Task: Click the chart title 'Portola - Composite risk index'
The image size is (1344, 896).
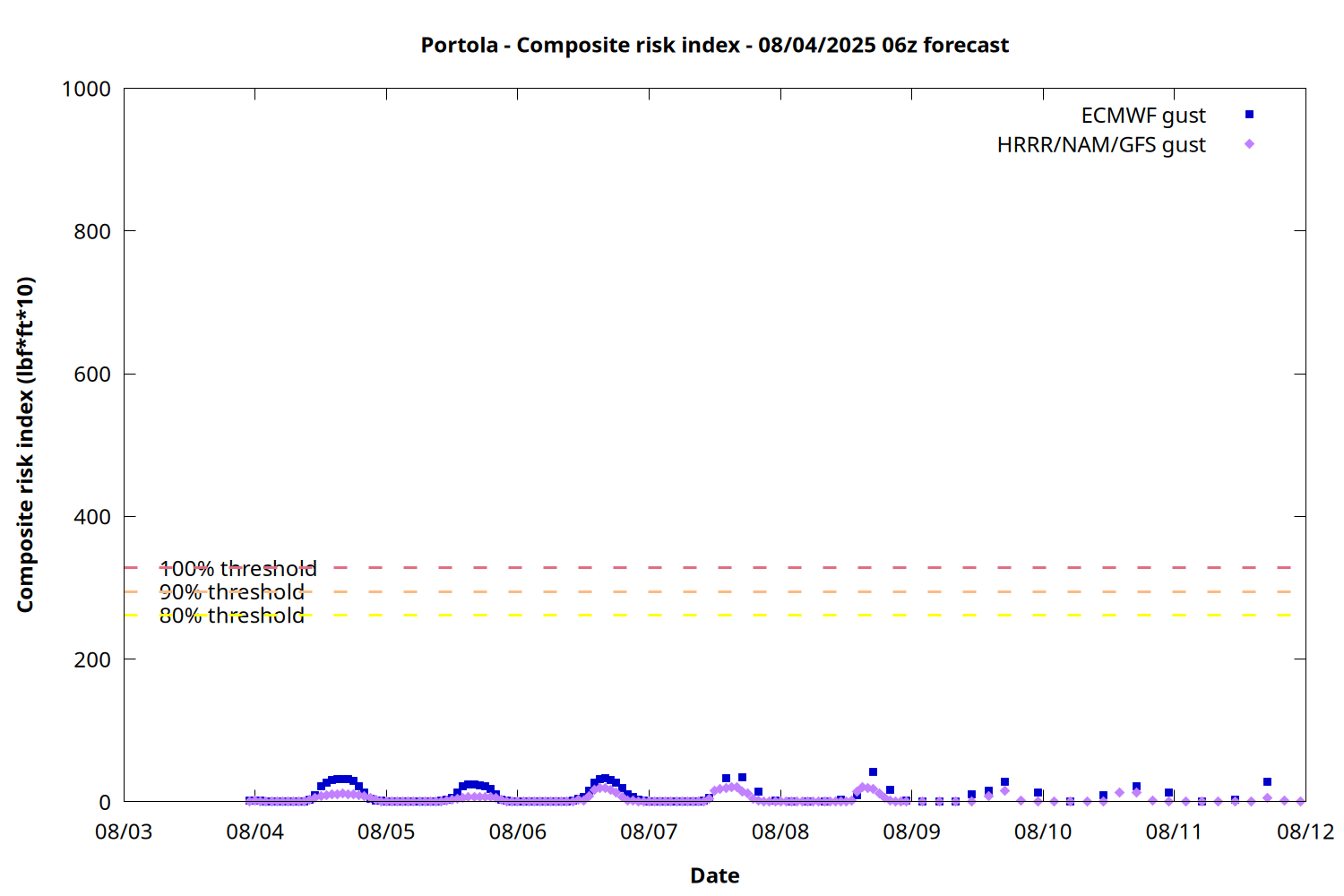Action: click(580, 45)
